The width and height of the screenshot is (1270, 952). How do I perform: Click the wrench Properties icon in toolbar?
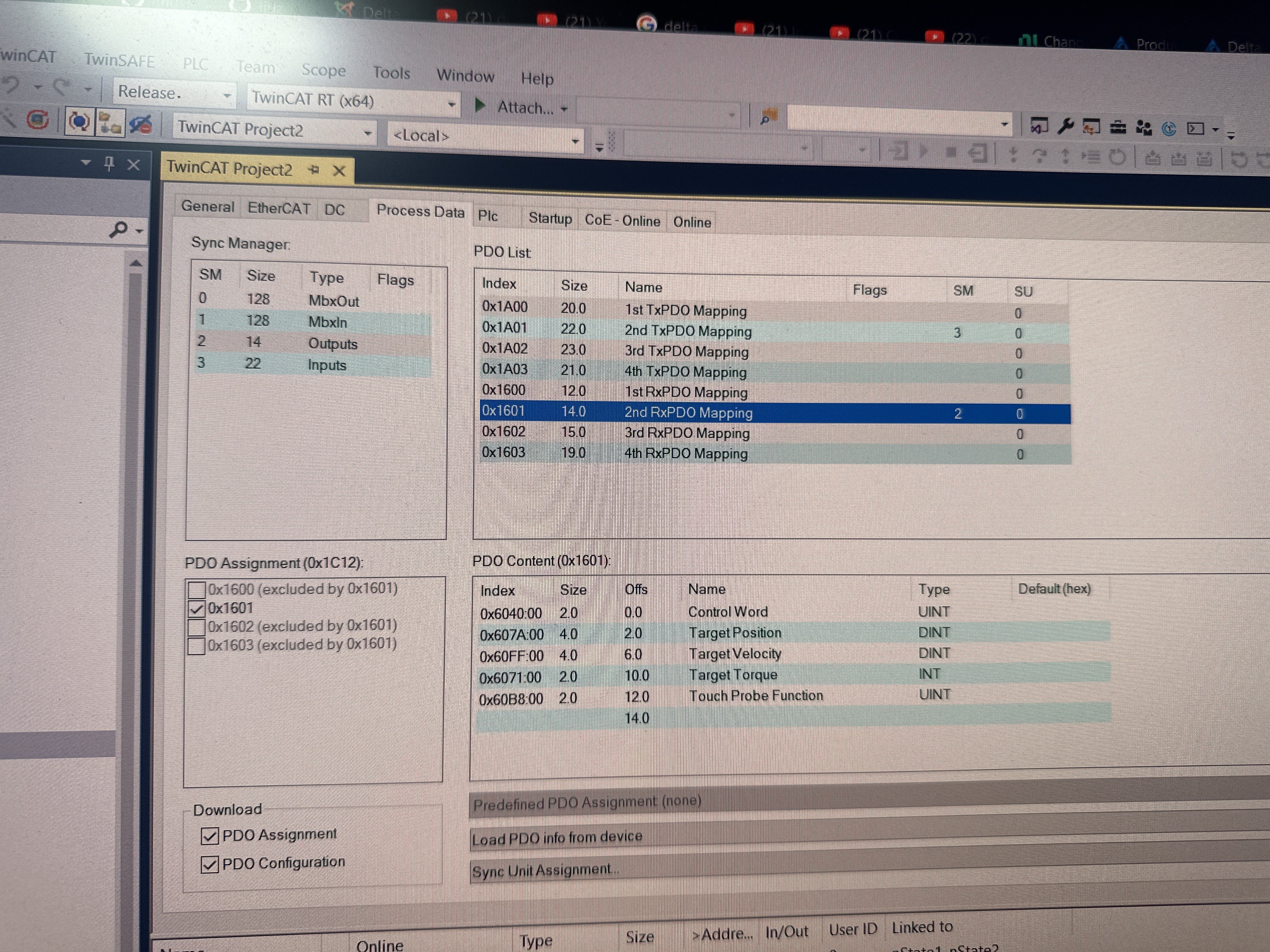(x=1065, y=126)
